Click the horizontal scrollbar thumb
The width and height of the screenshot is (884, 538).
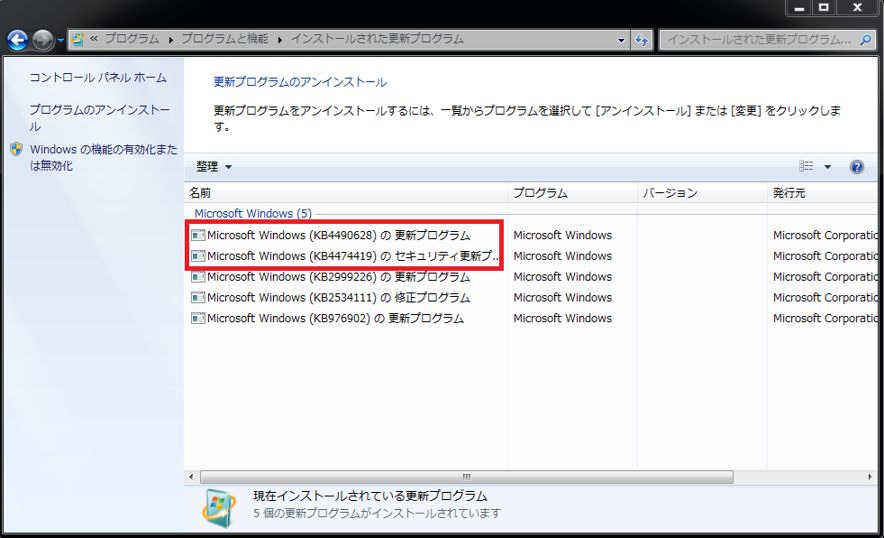click(467, 477)
